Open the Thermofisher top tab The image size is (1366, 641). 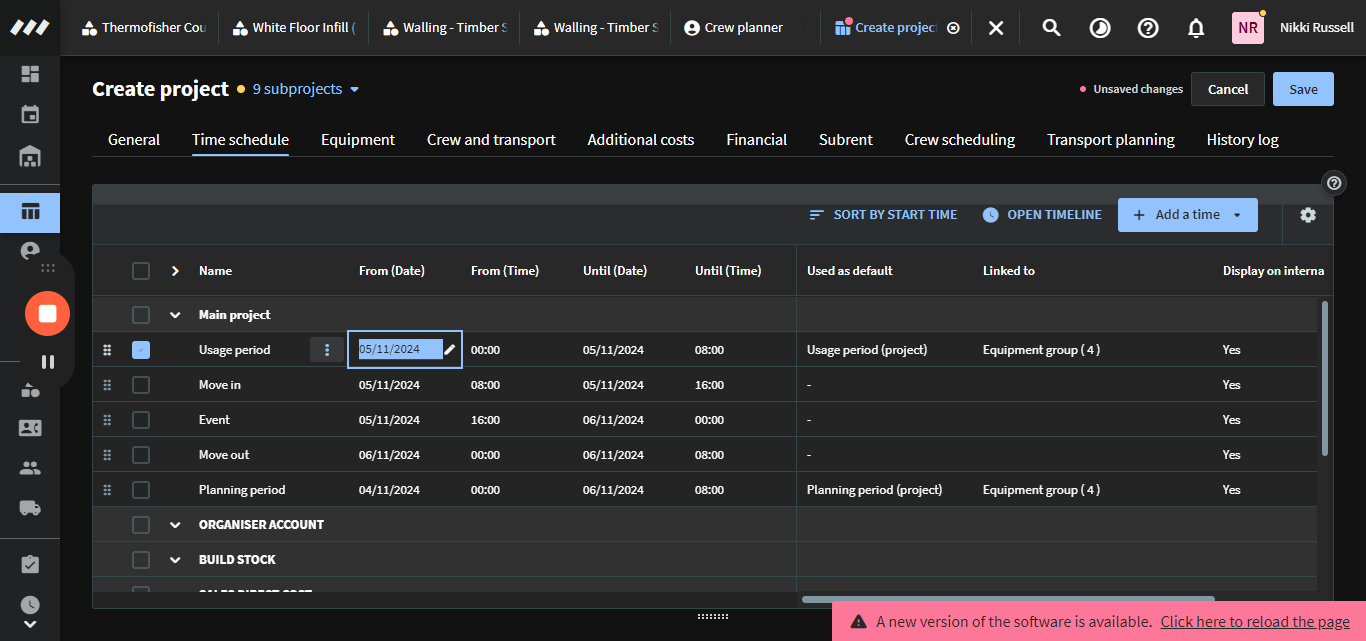144,28
